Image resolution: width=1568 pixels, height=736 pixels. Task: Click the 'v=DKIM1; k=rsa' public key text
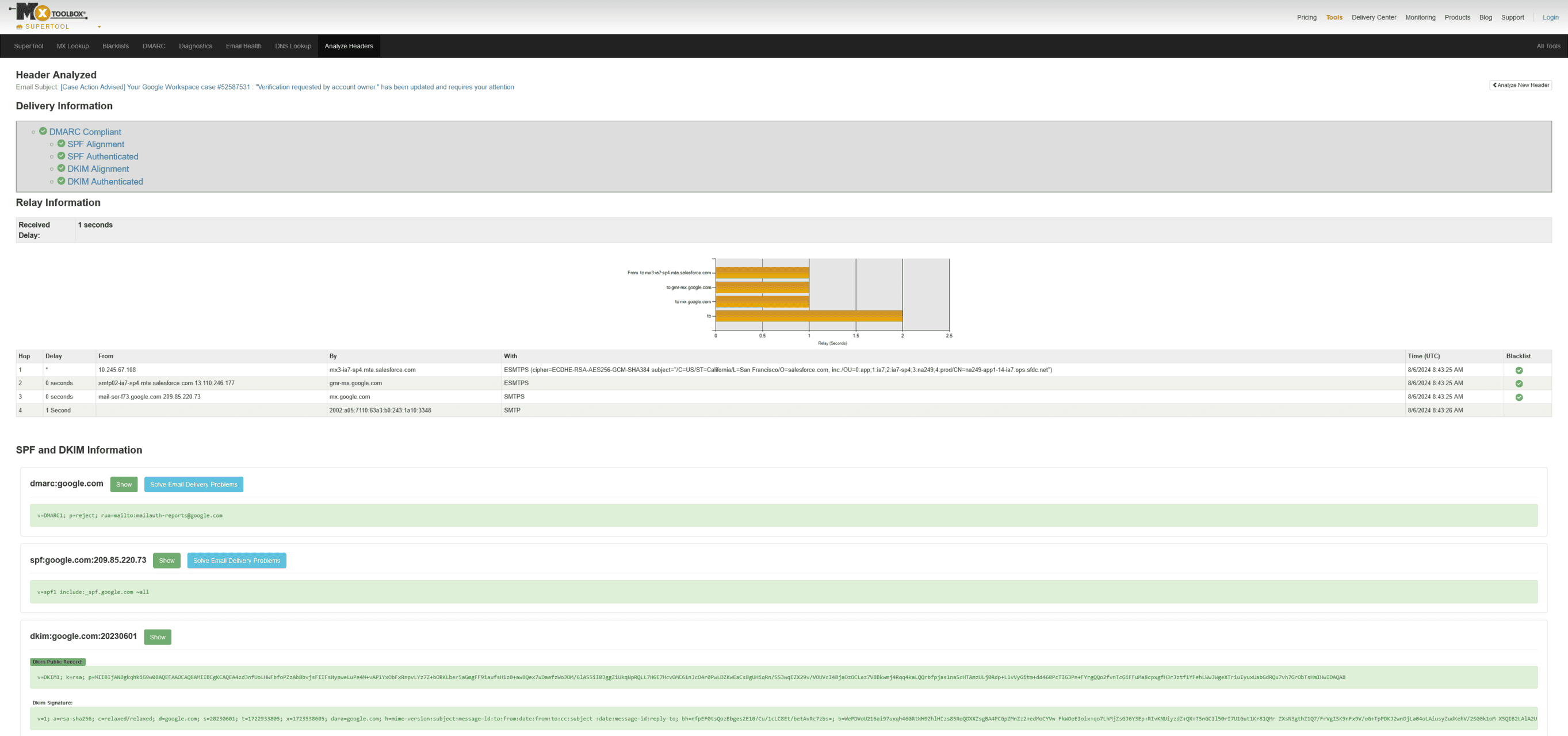coord(691,677)
